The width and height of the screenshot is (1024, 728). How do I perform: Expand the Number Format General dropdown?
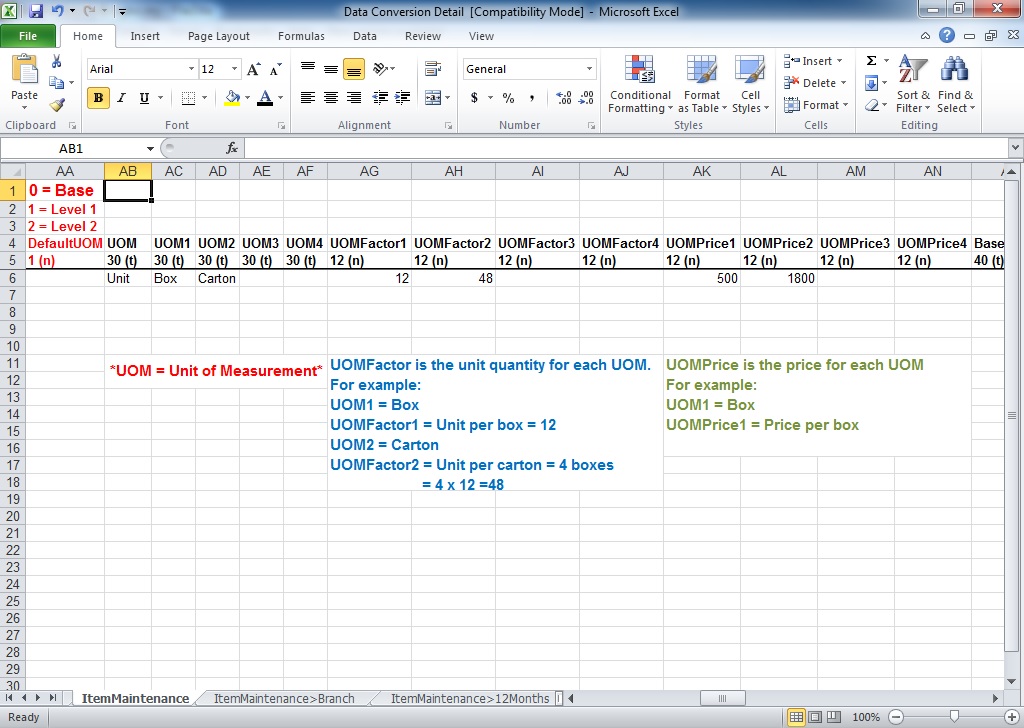(x=589, y=69)
